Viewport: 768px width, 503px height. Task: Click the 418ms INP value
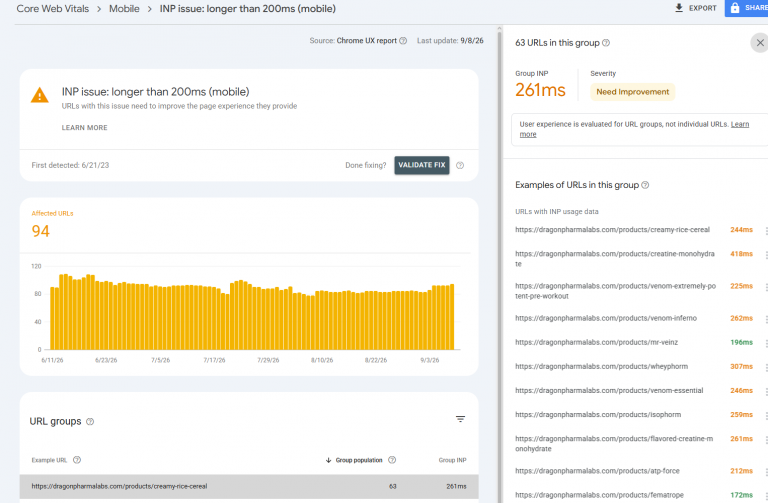point(742,254)
